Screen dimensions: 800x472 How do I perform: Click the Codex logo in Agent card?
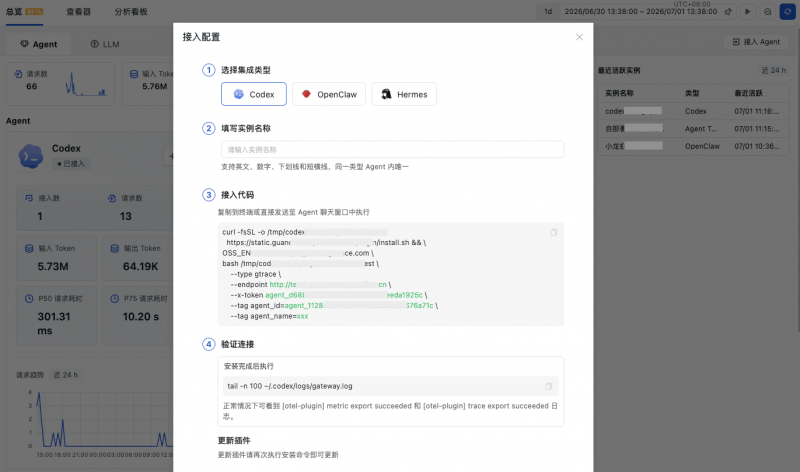(x=31, y=156)
